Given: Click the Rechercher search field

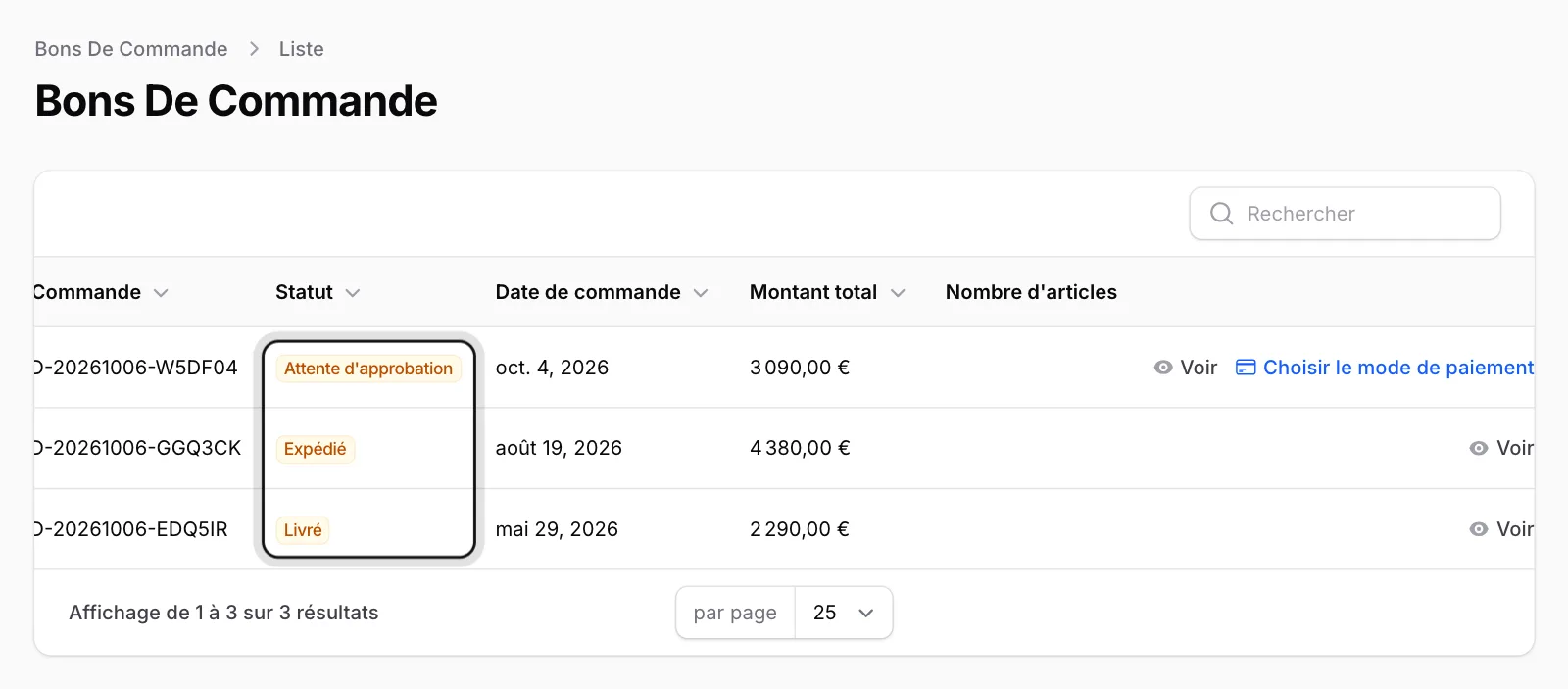Looking at the screenshot, I should (1345, 214).
